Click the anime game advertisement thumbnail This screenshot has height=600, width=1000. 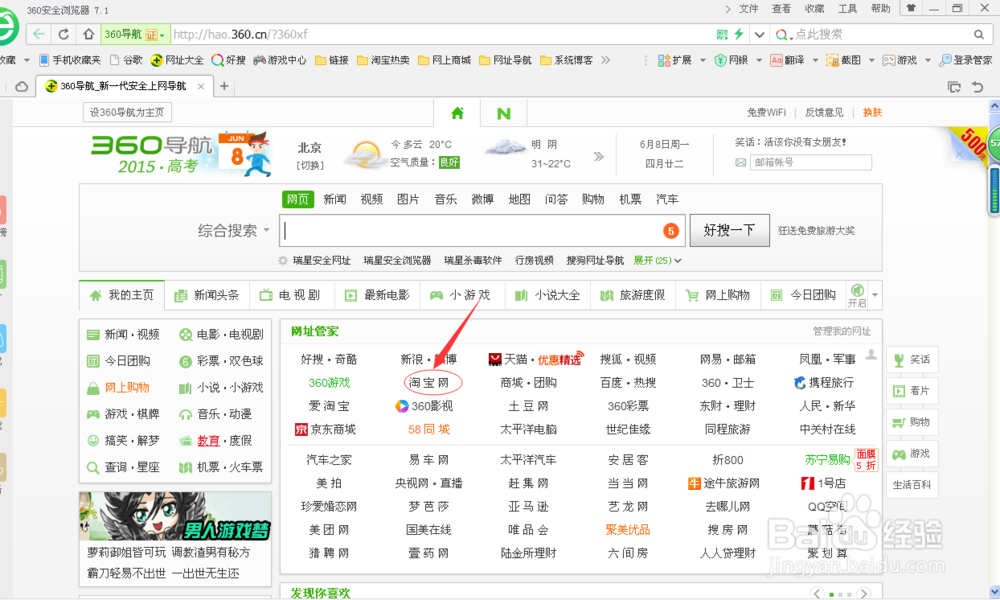coord(175,516)
